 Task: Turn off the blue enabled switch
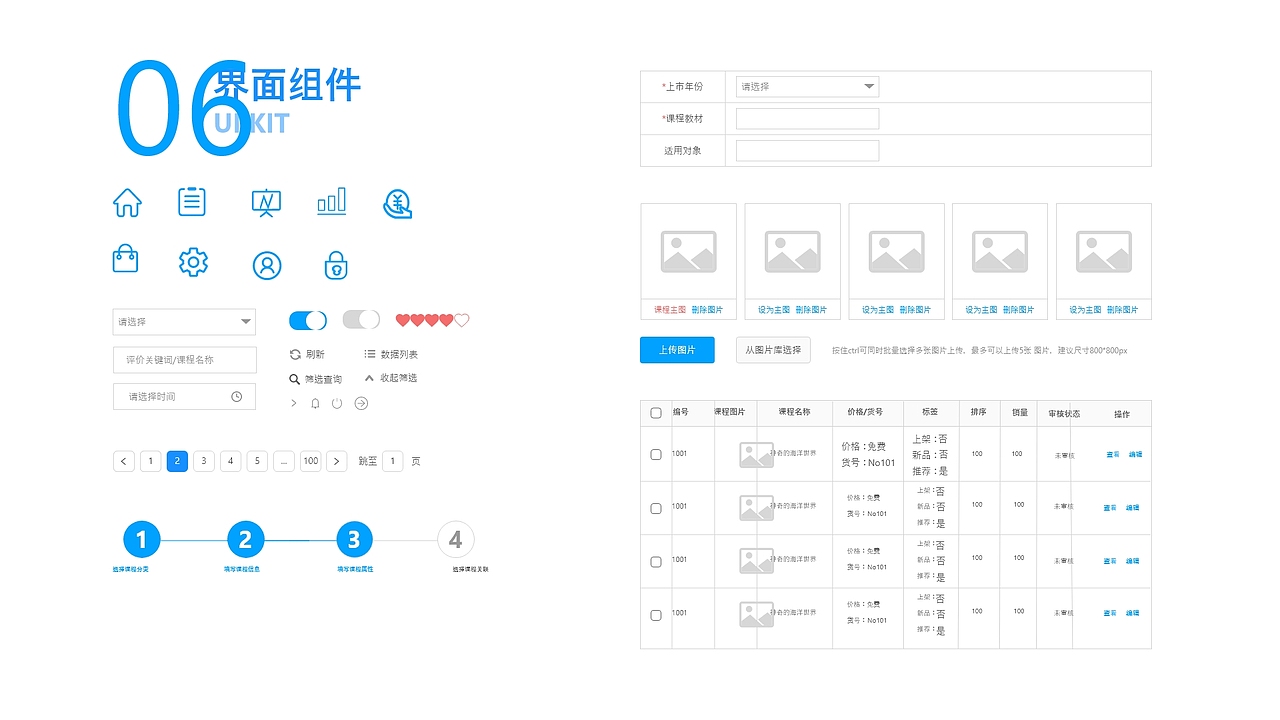coord(308,320)
